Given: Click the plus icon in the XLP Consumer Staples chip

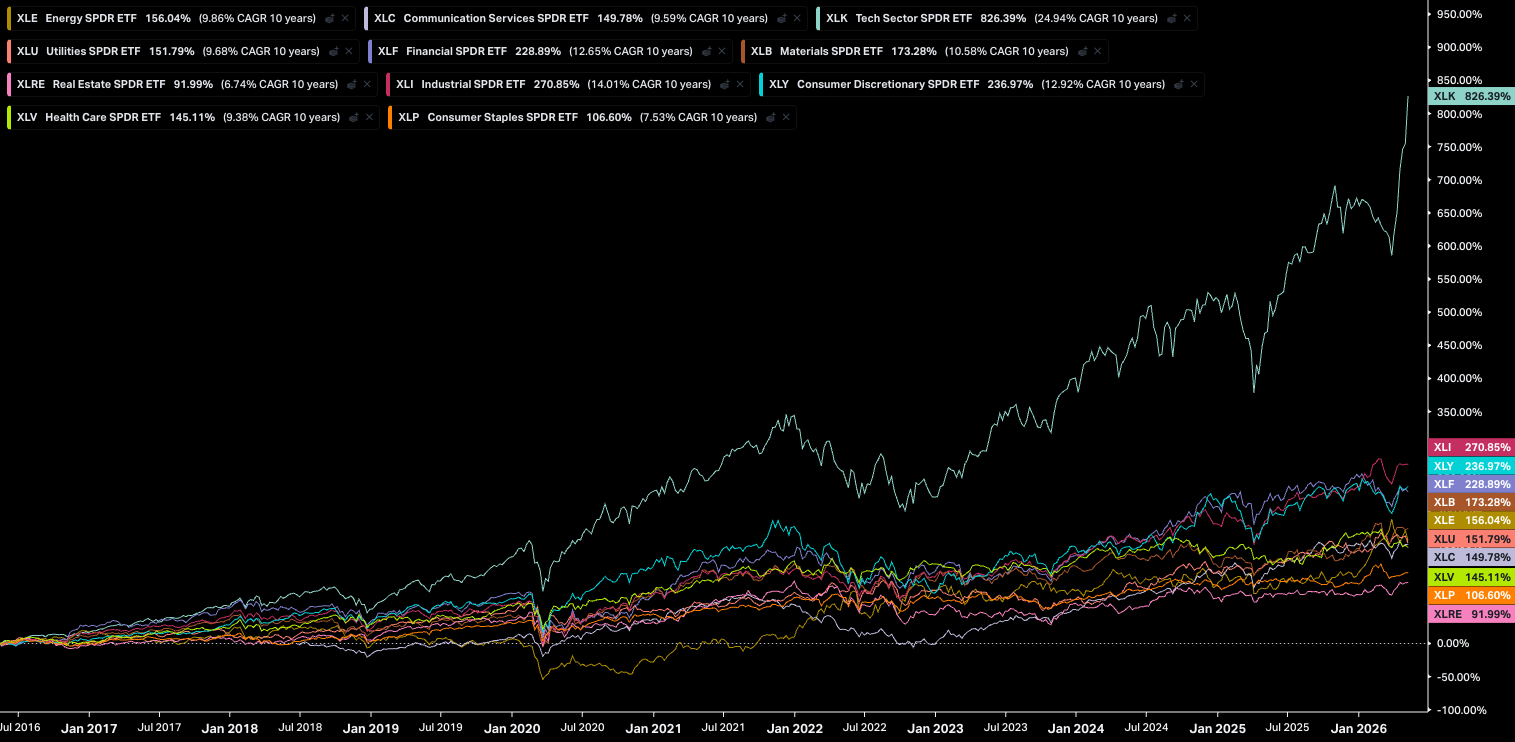Looking at the screenshot, I should (x=771, y=118).
